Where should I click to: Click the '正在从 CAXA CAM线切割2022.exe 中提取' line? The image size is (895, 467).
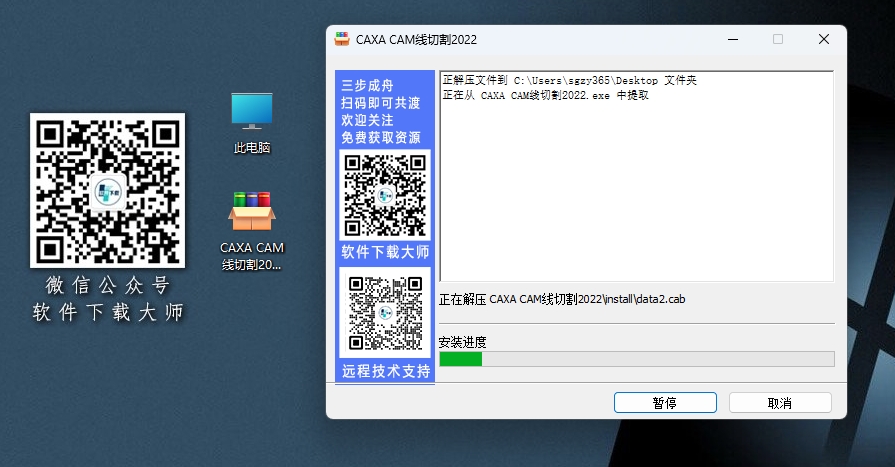tap(546, 95)
